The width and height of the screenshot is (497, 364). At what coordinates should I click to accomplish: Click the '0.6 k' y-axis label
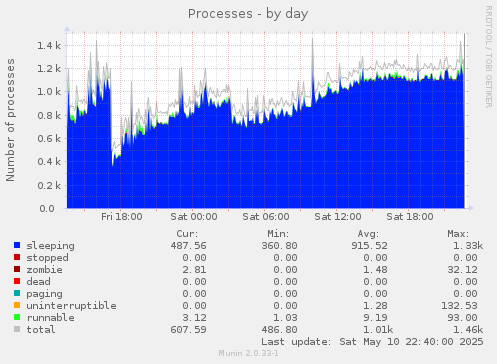(x=49, y=138)
